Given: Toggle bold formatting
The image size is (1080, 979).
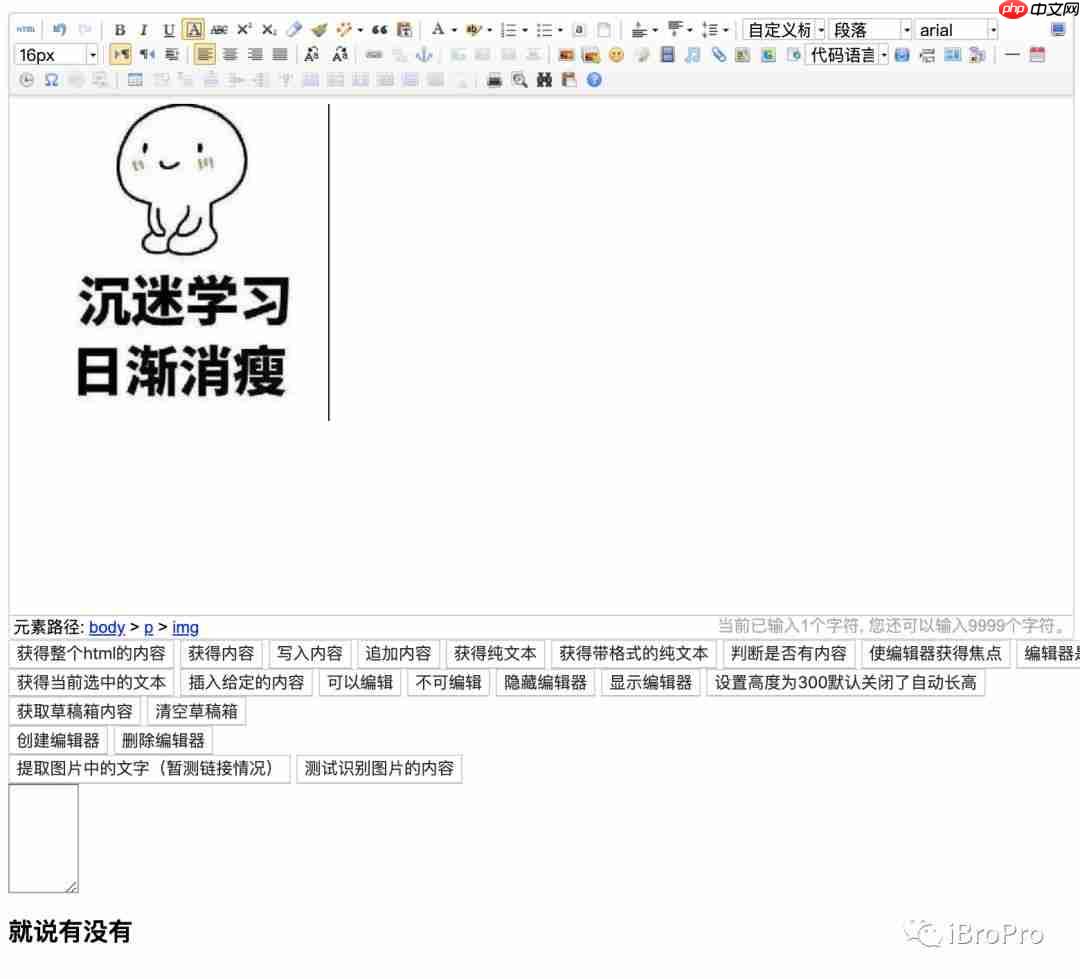Looking at the screenshot, I should [120, 29].
